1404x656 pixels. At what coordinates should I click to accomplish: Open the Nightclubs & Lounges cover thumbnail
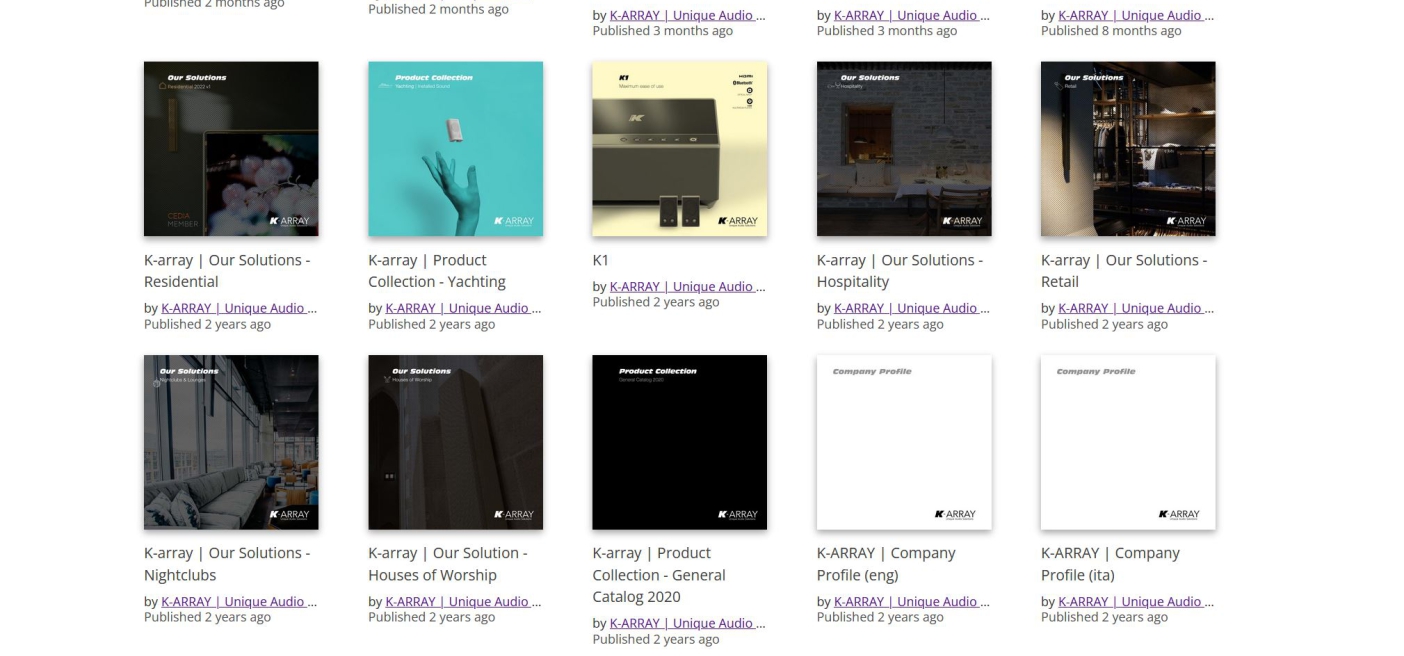pyautogui.click(x=231, y=442)
